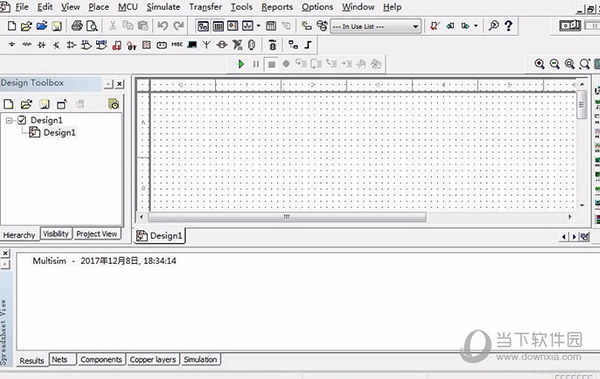The image size is (600, 379).
Task: Open the Grapher icon
Action: [x=248, y=26]
